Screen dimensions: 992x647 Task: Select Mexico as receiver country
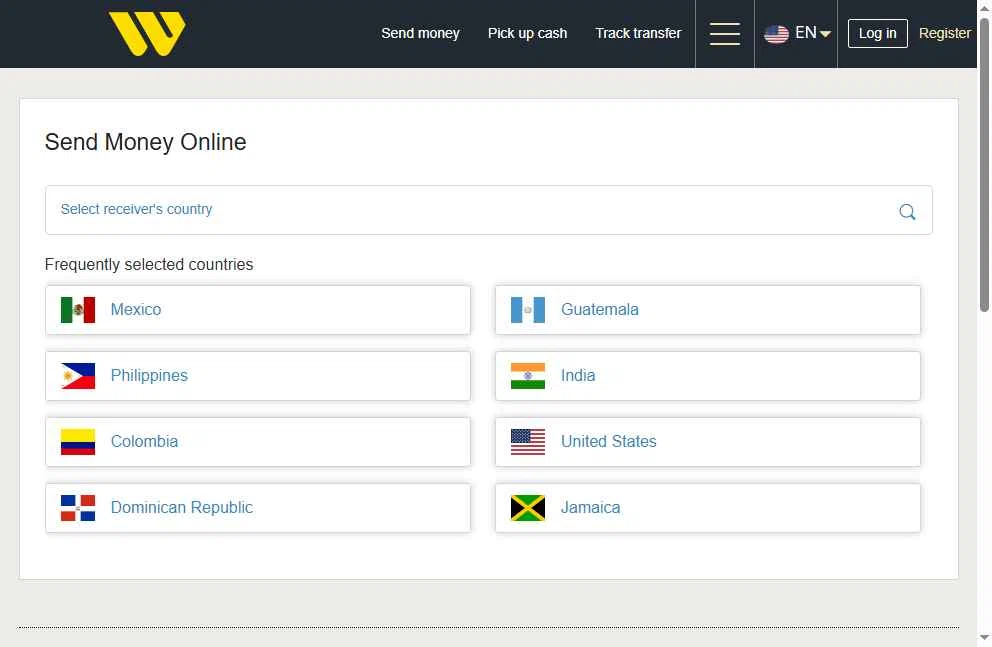tap(257, 310)
